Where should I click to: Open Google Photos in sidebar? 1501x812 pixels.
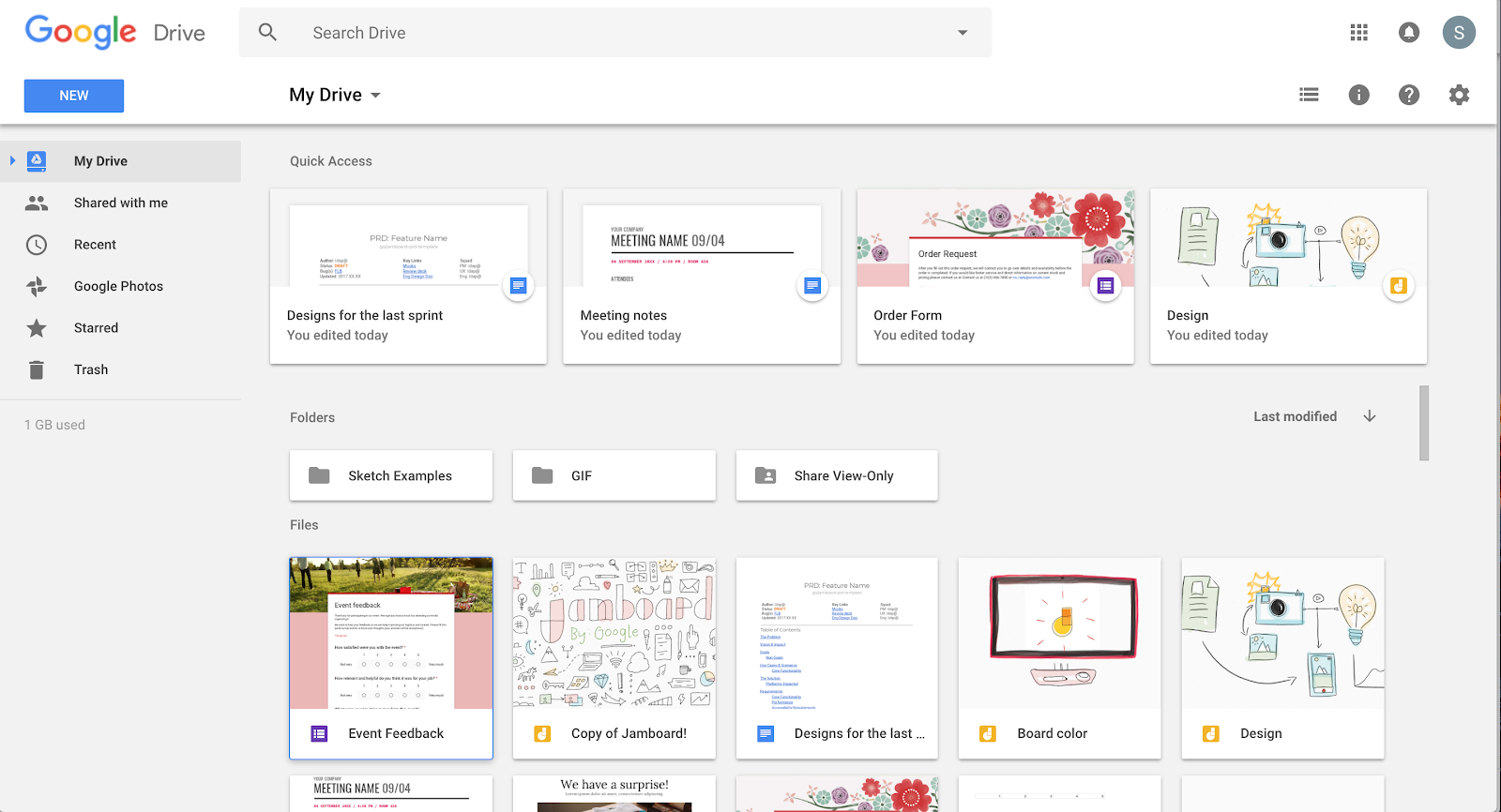[x=120, y=286]
